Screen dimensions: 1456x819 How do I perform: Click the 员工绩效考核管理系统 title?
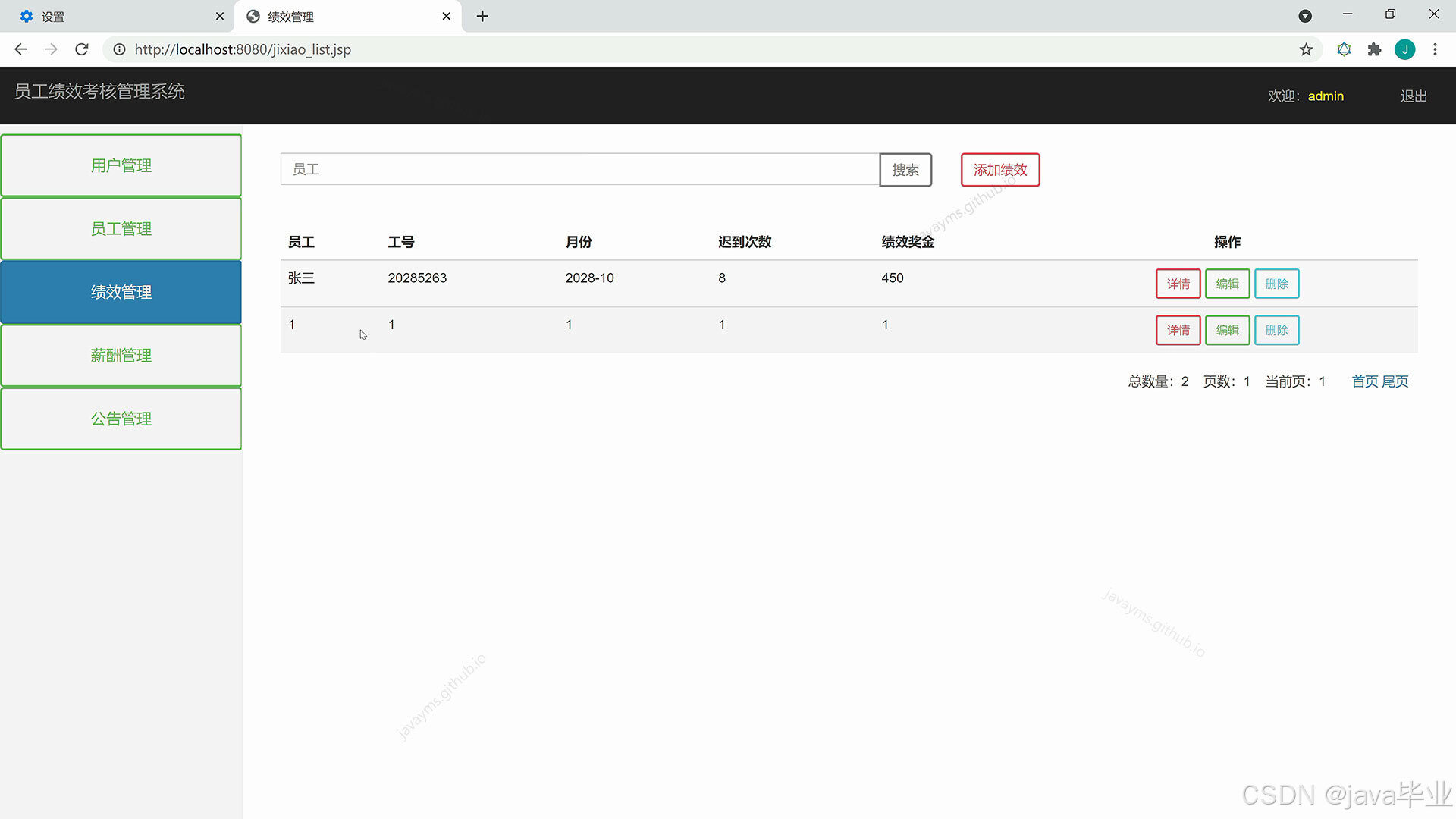point(99,92)
